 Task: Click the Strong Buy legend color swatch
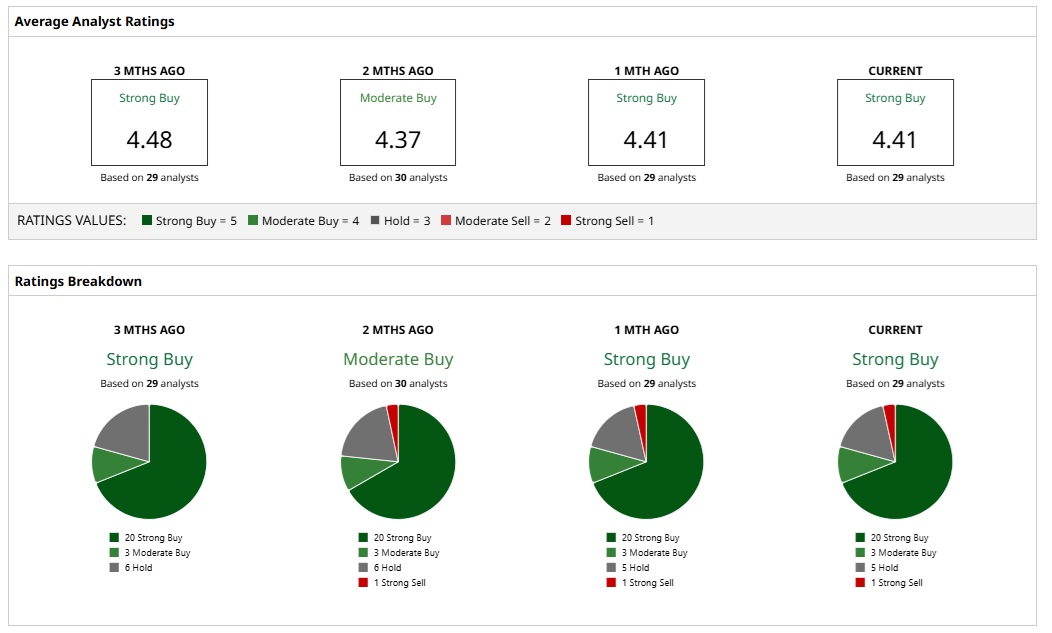(147, 220)
